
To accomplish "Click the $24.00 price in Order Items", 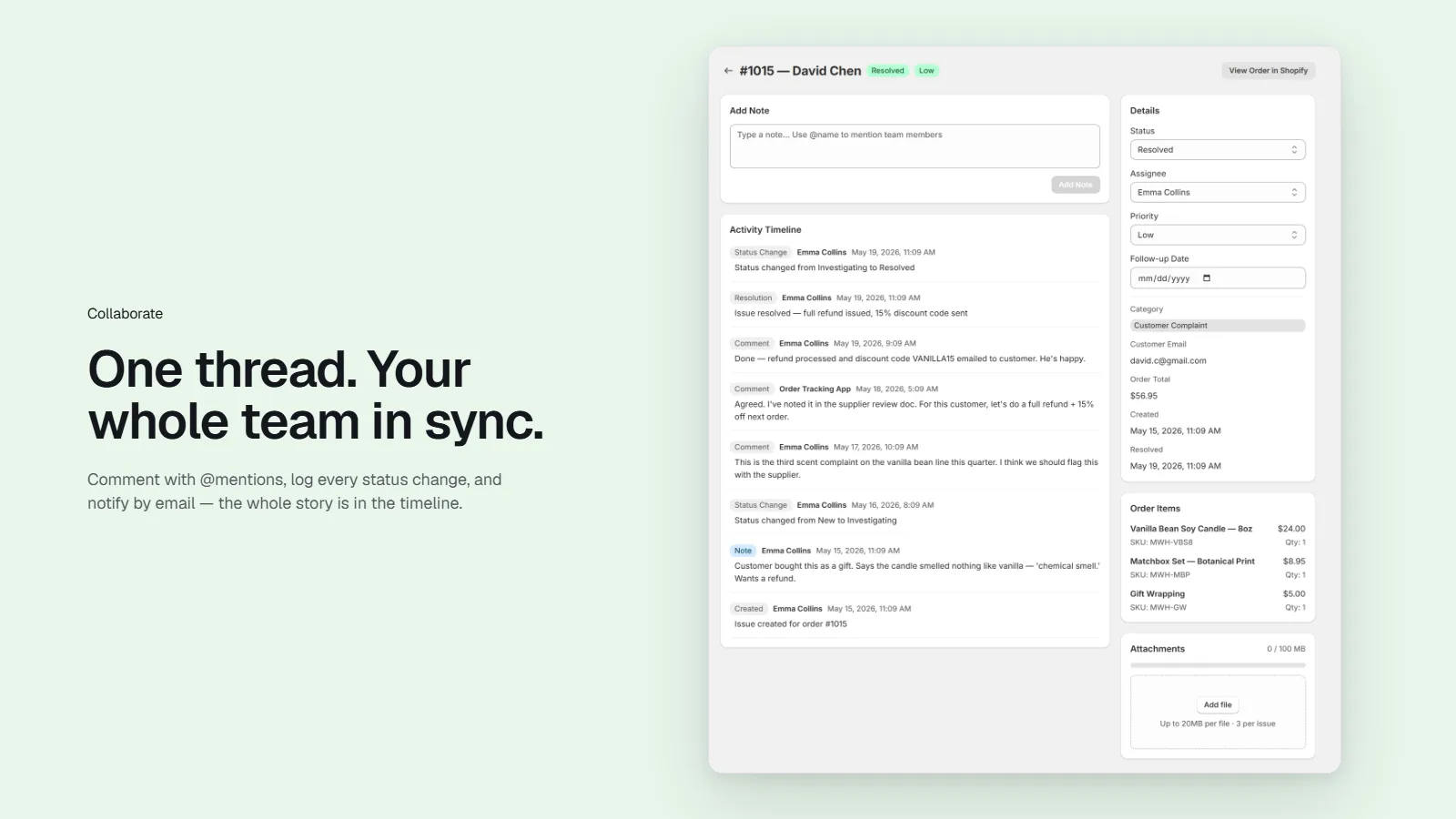I will point(1291,529).
